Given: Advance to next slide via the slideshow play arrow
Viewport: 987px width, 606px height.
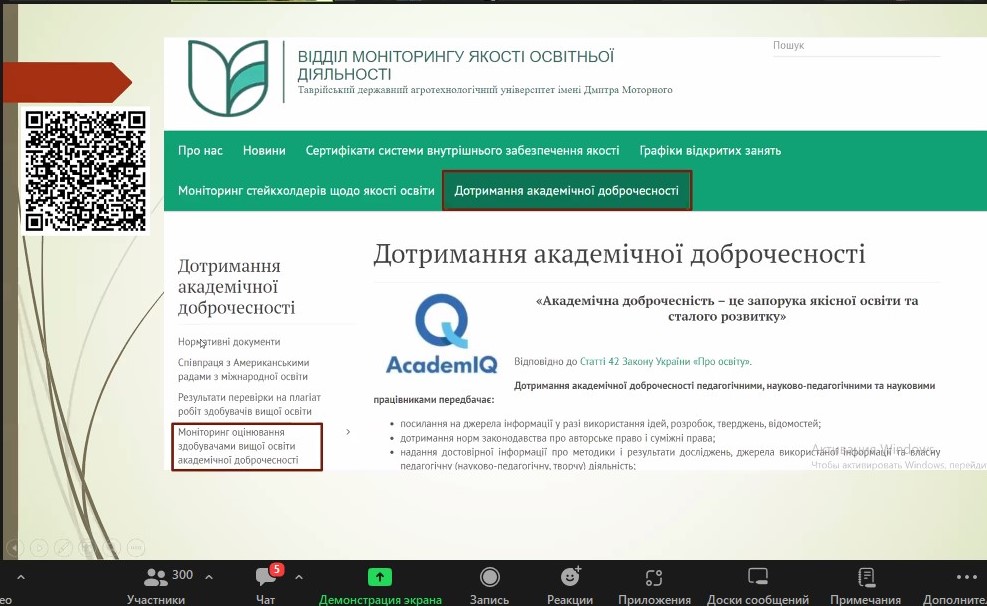Looking at the screenshot, I should tap(38, 547).
